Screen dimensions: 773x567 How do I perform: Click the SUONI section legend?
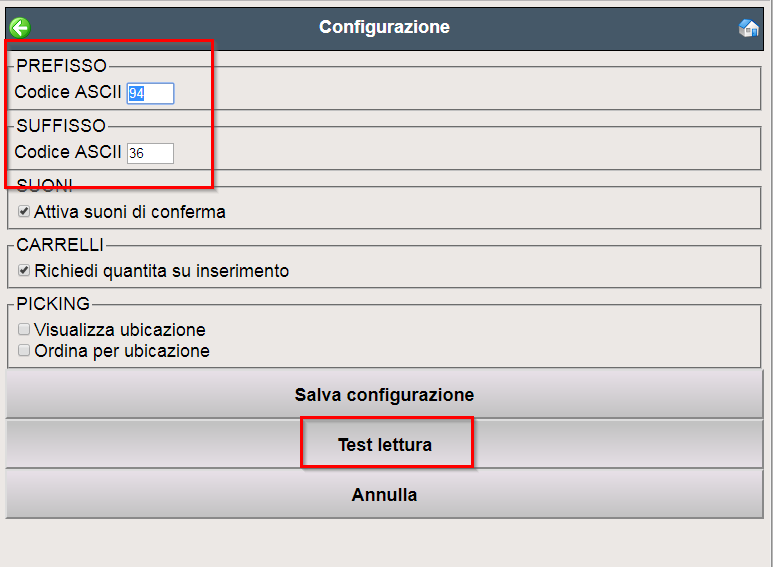[44, 185]
